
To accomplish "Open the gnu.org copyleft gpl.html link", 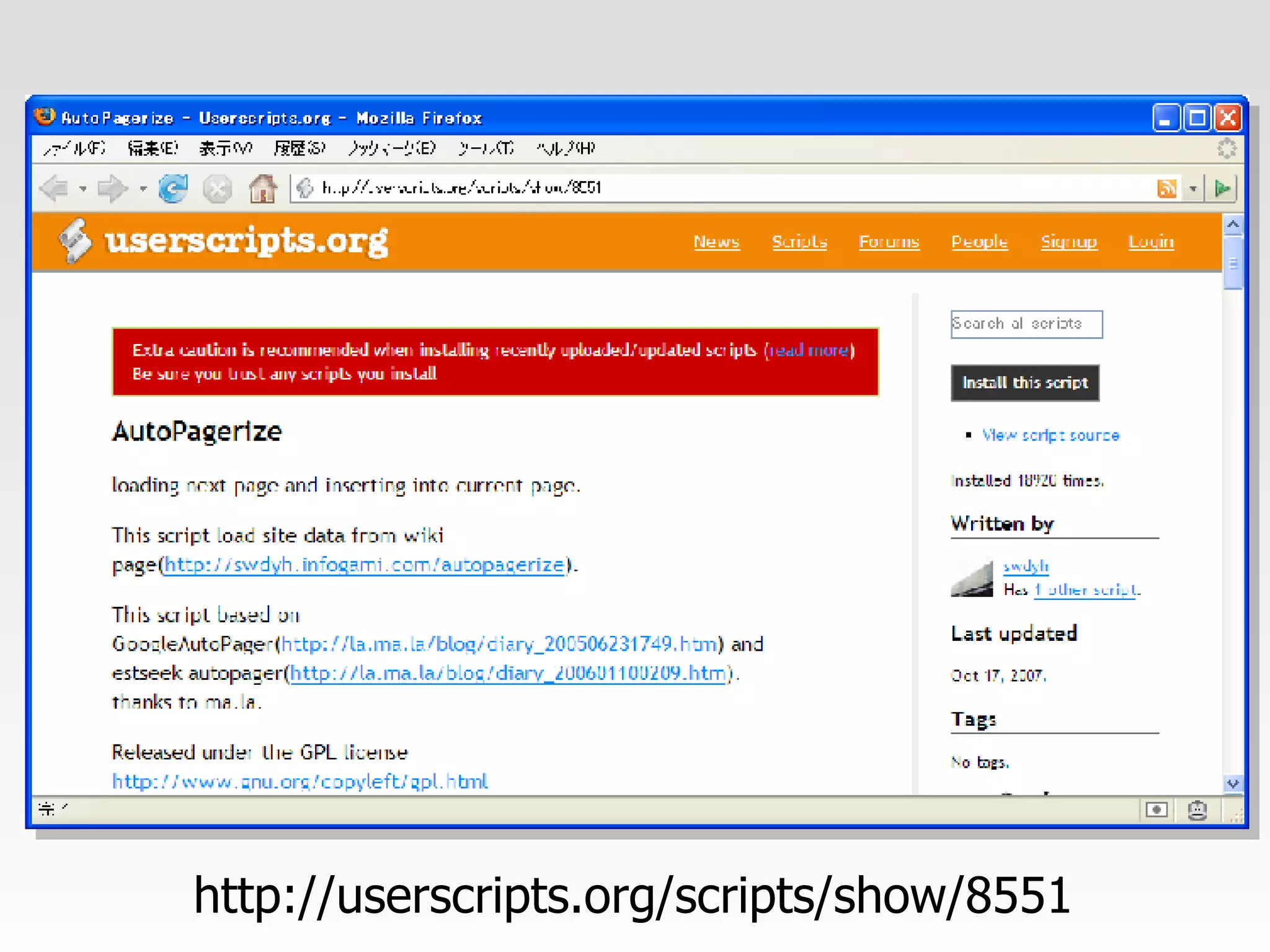I will [x=300, y=781].
